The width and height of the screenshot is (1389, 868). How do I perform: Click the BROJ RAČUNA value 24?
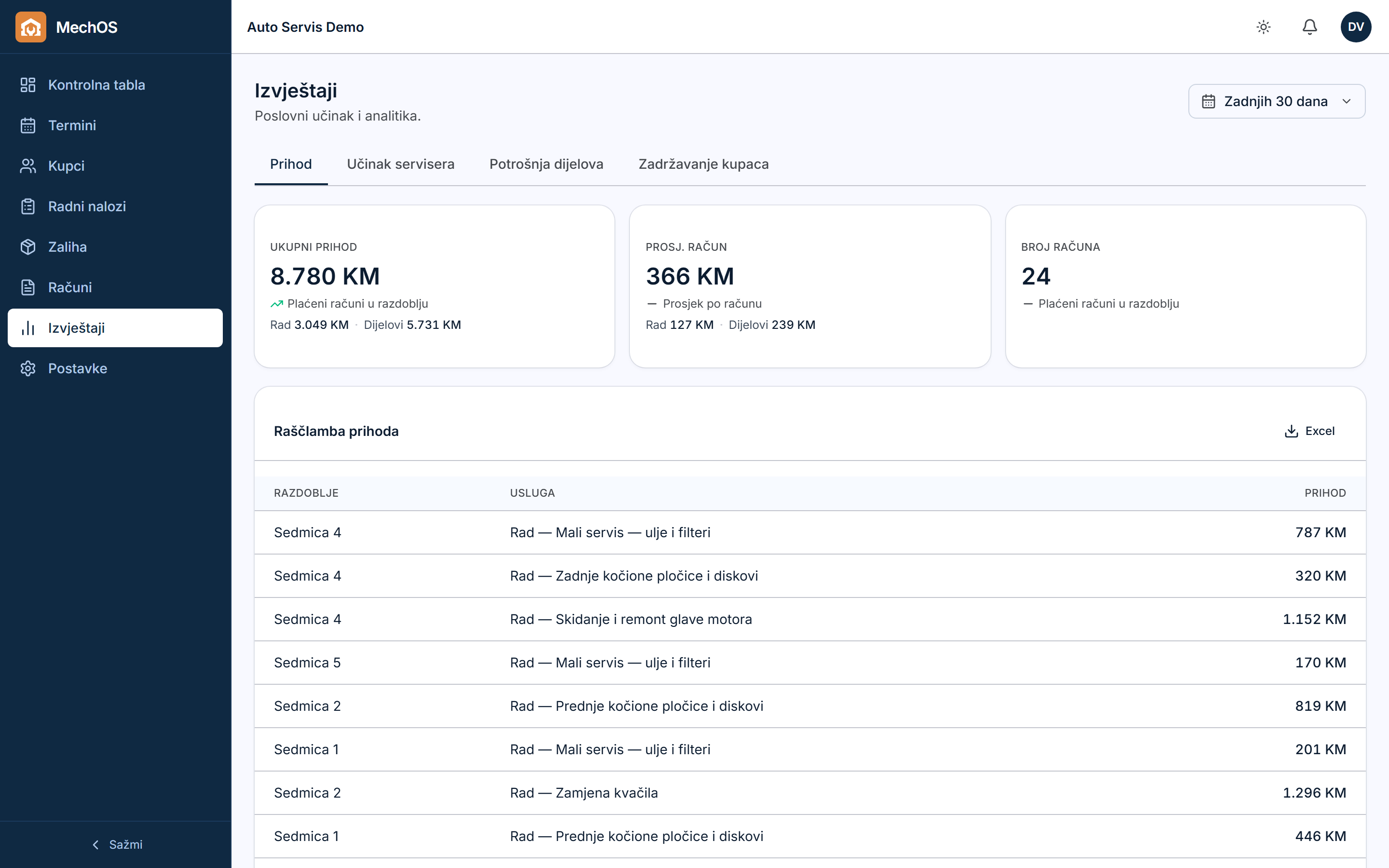coord(1036,276)
